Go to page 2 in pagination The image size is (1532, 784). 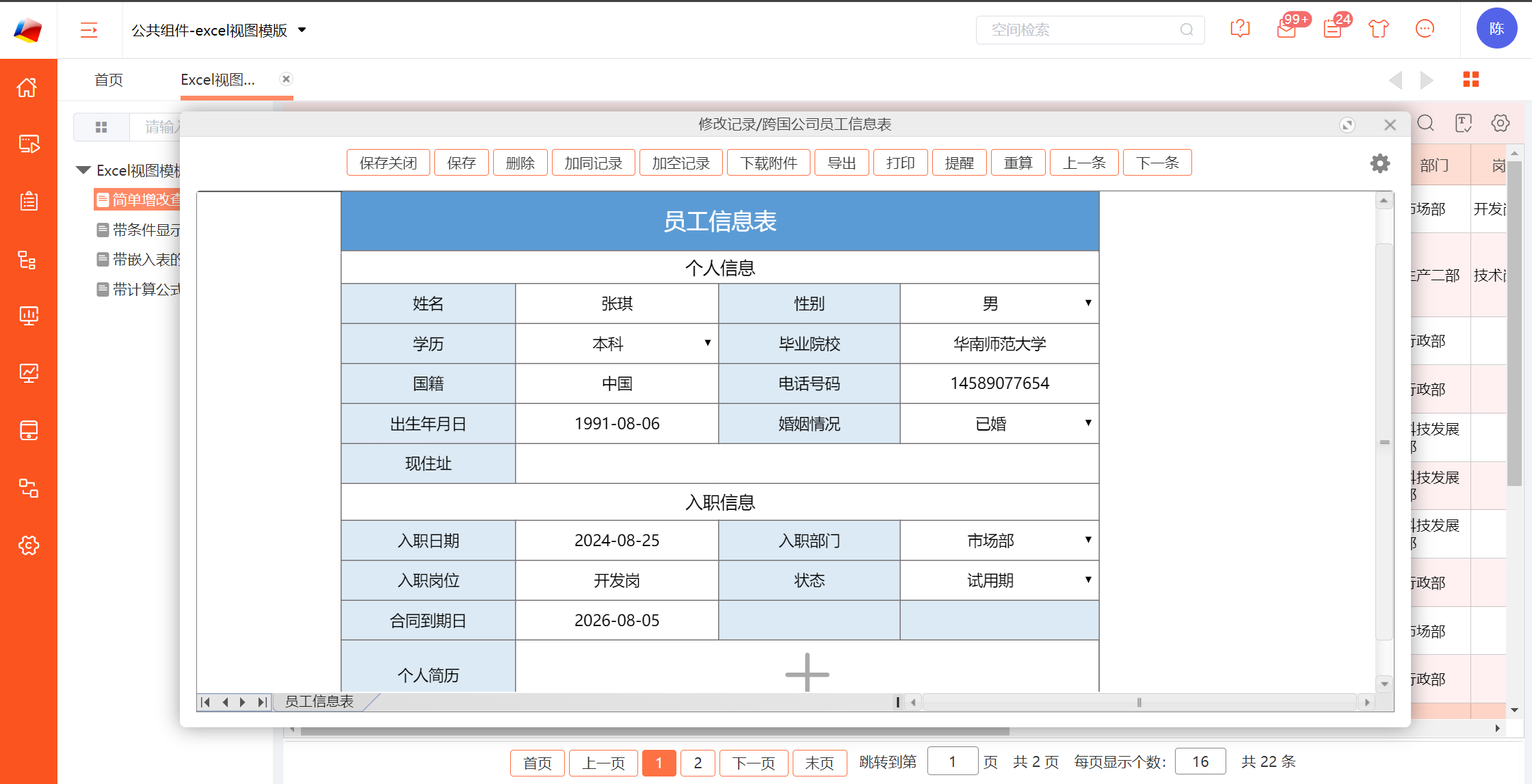point(698,763)
